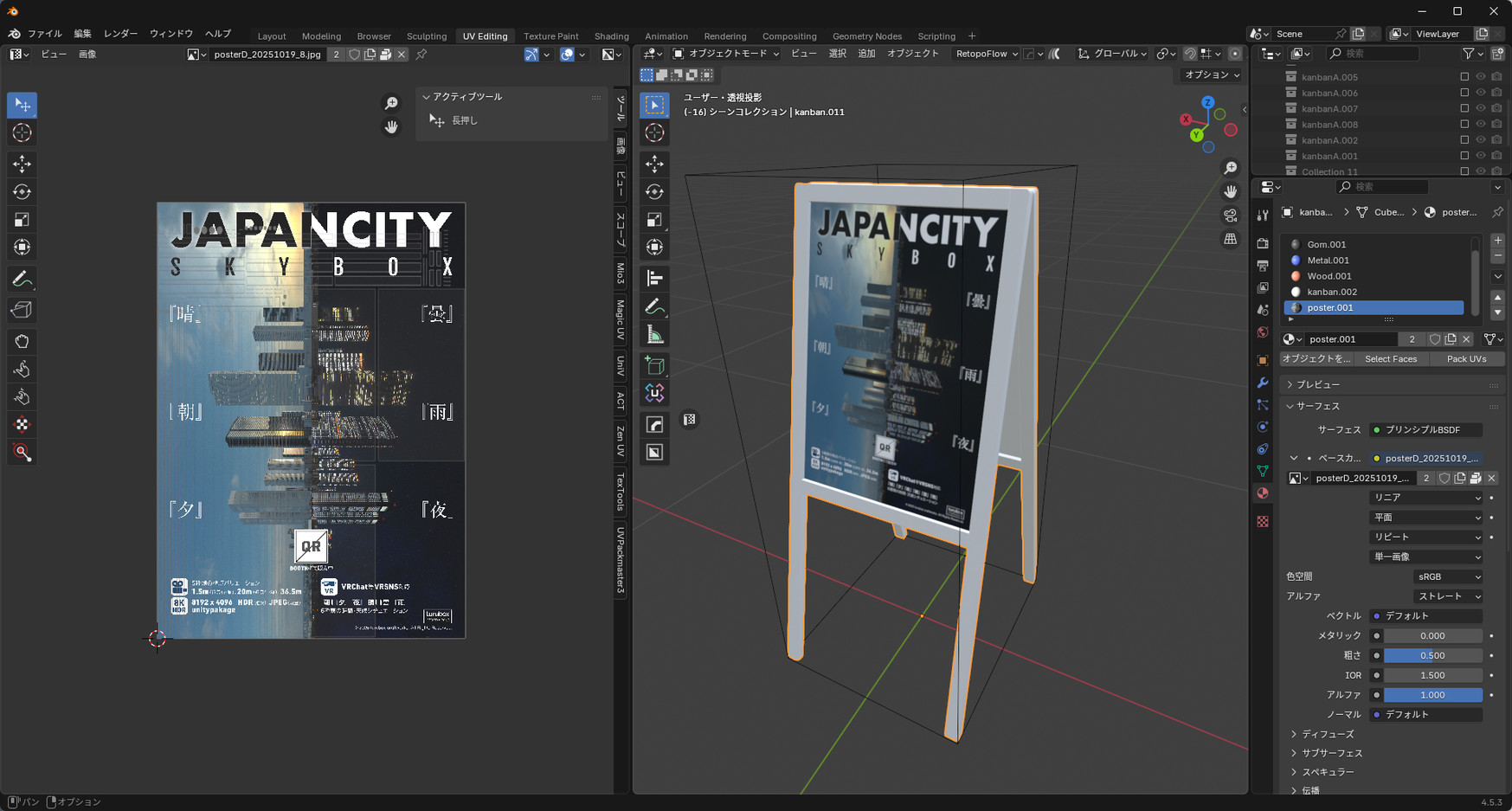
Task: Switch to the Texture Paint workspace tab
Action: click(550, 36)
